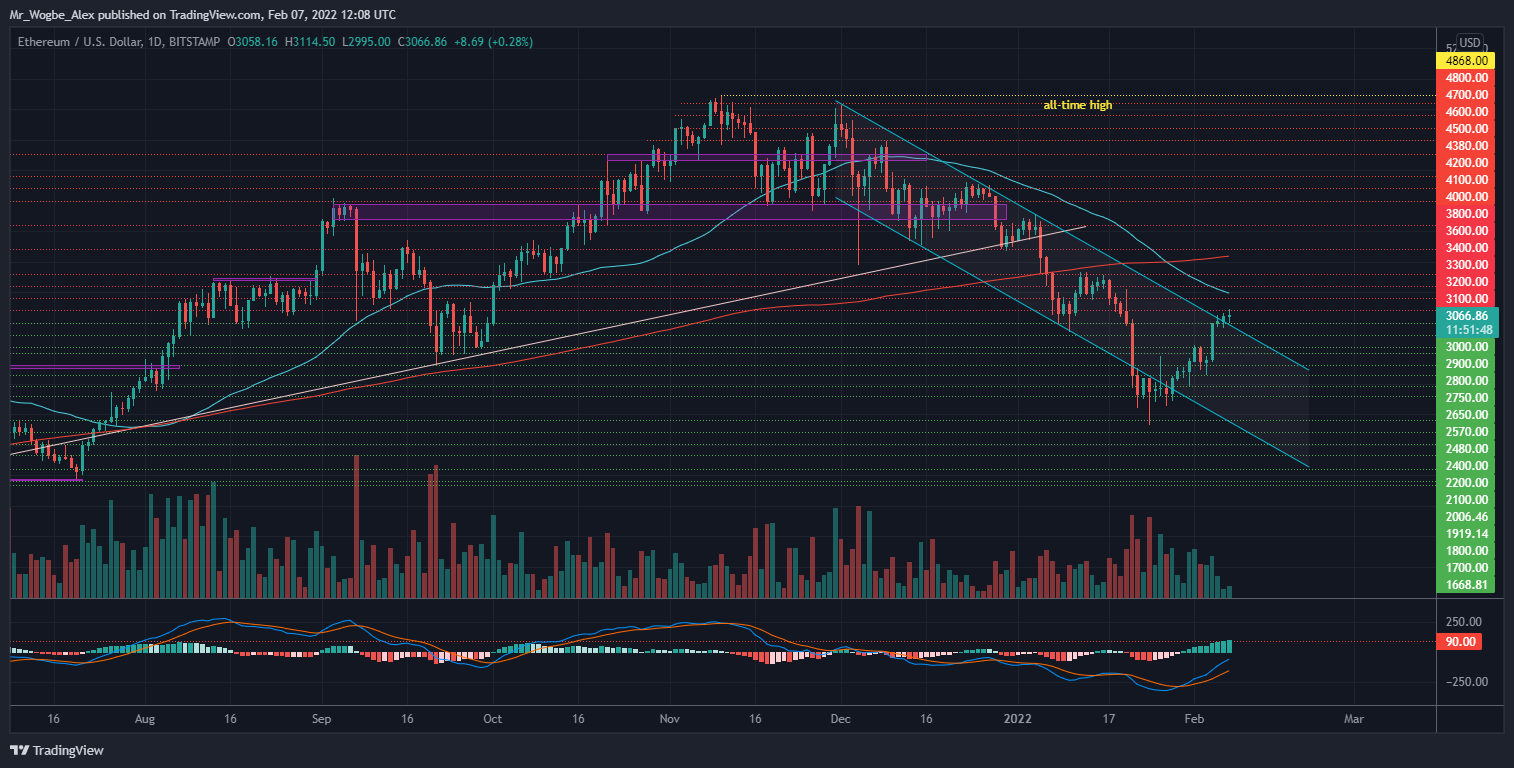Click the Oct label on the time axis
The image size is (1514, 768).
tap(492, 718)
